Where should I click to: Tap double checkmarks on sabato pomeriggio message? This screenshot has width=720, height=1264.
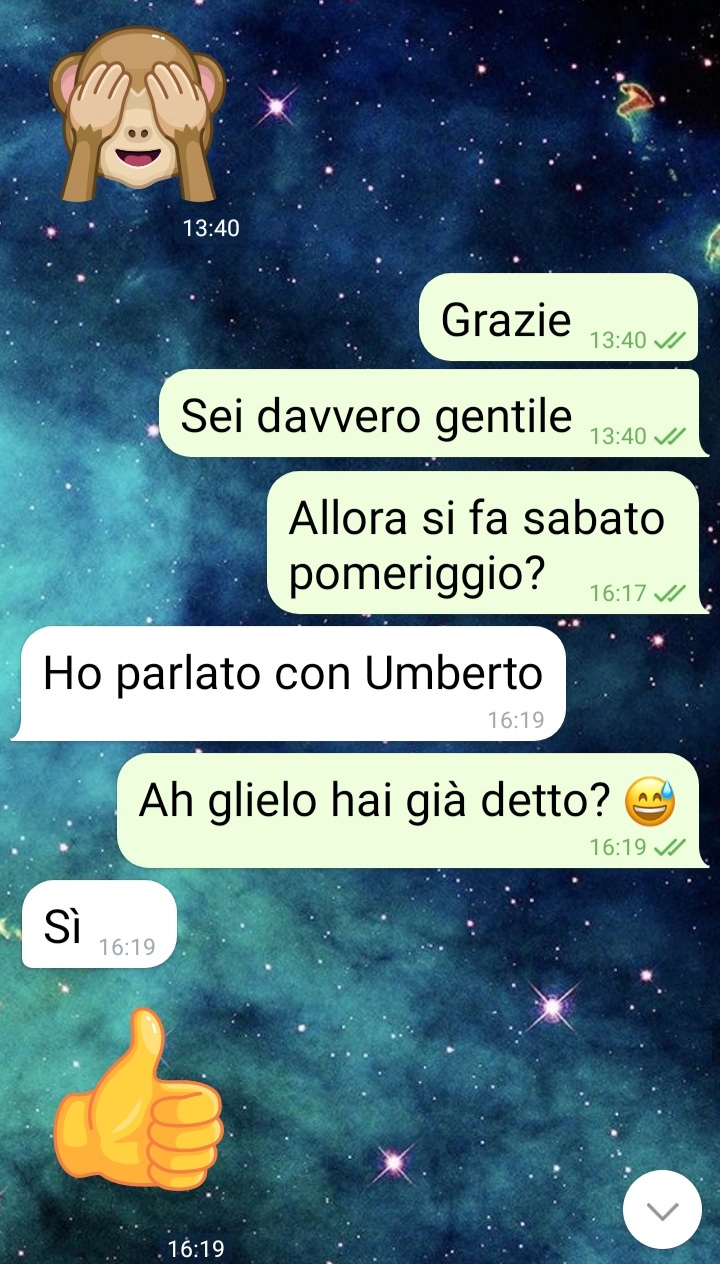point(669,594)
